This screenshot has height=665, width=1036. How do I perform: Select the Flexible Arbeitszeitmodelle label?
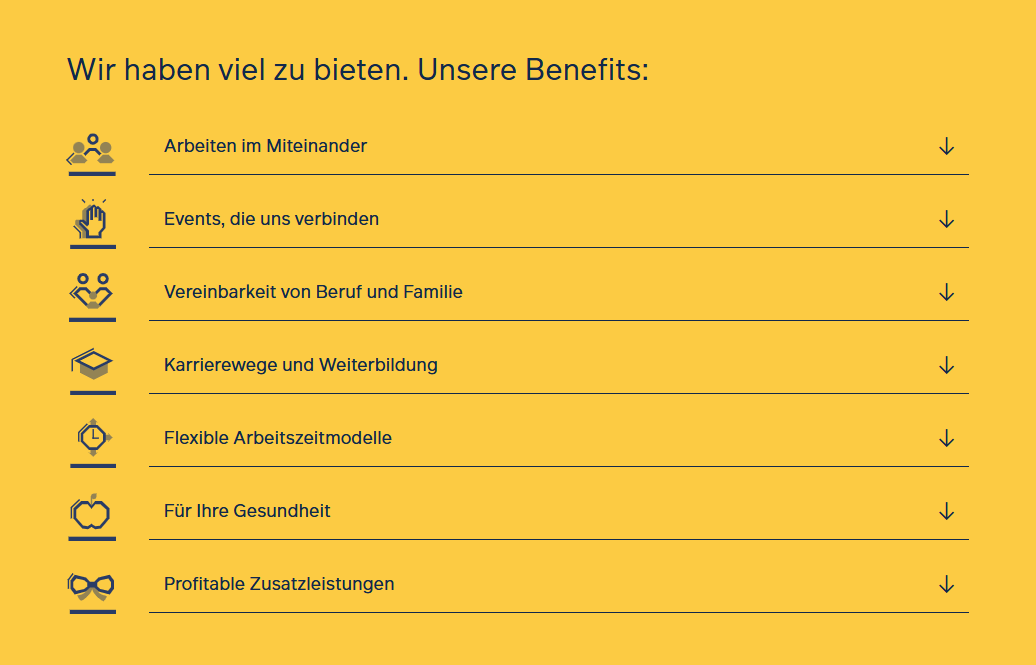[x=279, y=437]
